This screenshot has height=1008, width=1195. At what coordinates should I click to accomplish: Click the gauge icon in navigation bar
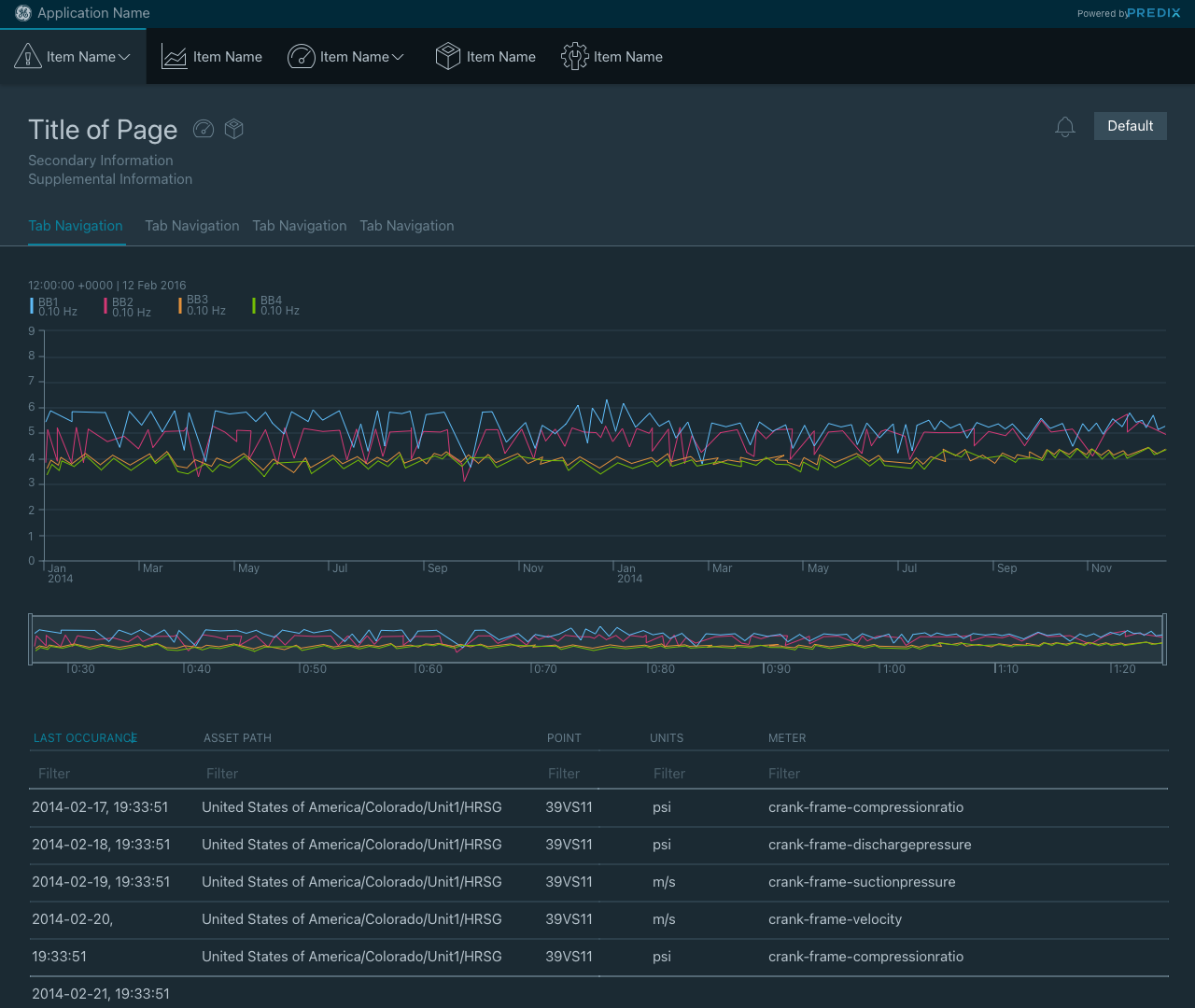301,57
